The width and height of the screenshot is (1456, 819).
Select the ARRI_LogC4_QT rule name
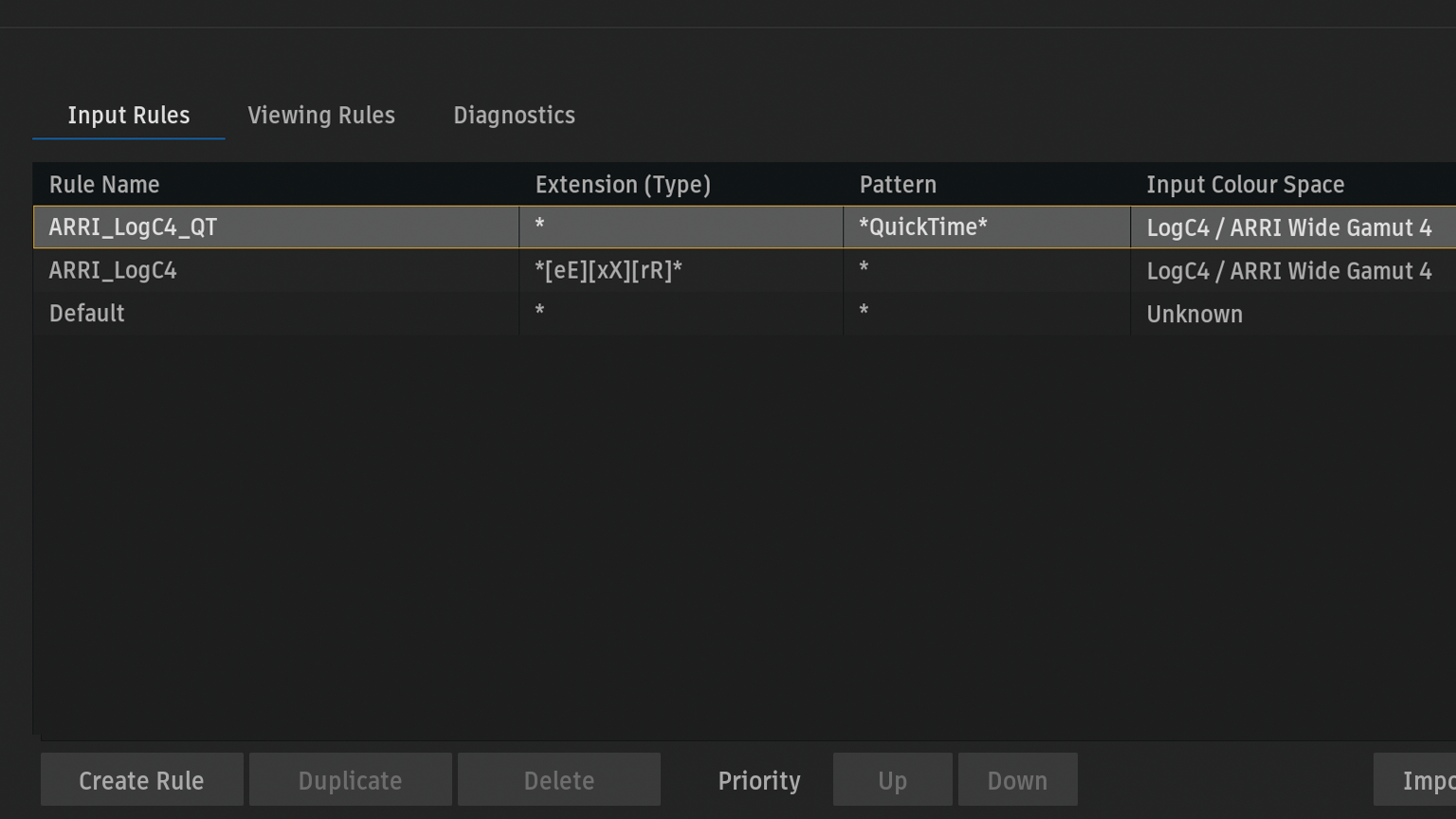pos(134,227)
